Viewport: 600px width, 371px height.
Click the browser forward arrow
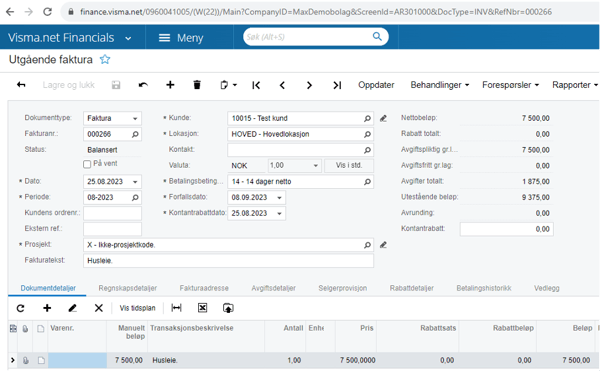point(29,12)
